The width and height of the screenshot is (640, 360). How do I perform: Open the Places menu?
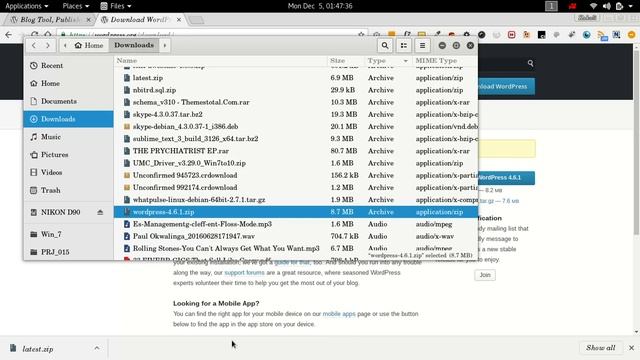(76, 6)
